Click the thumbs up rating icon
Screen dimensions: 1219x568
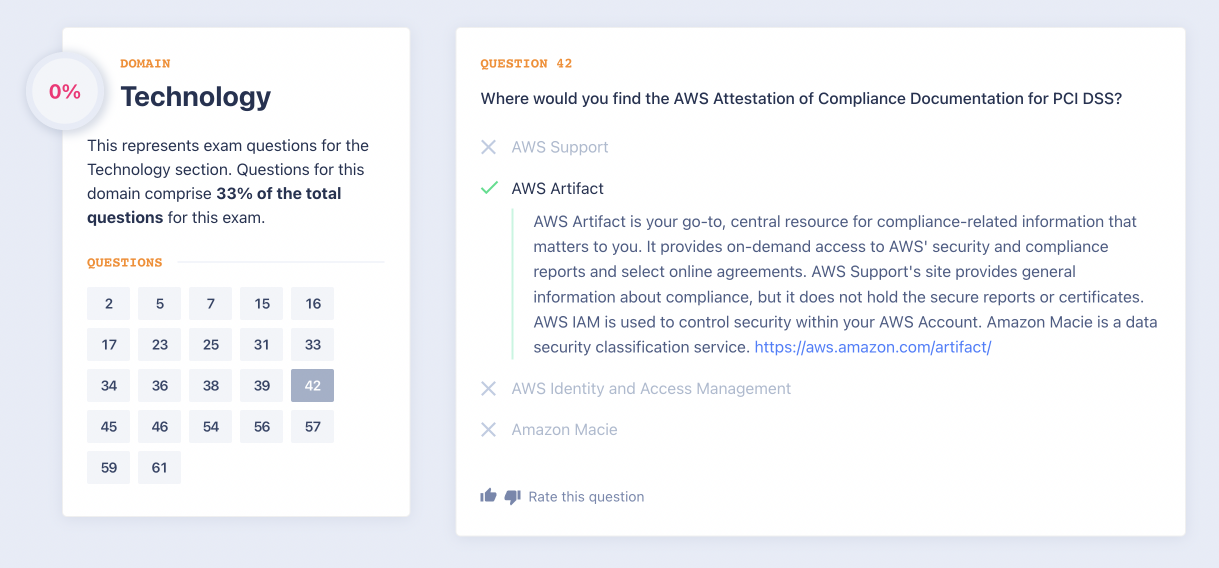[488, 496]
